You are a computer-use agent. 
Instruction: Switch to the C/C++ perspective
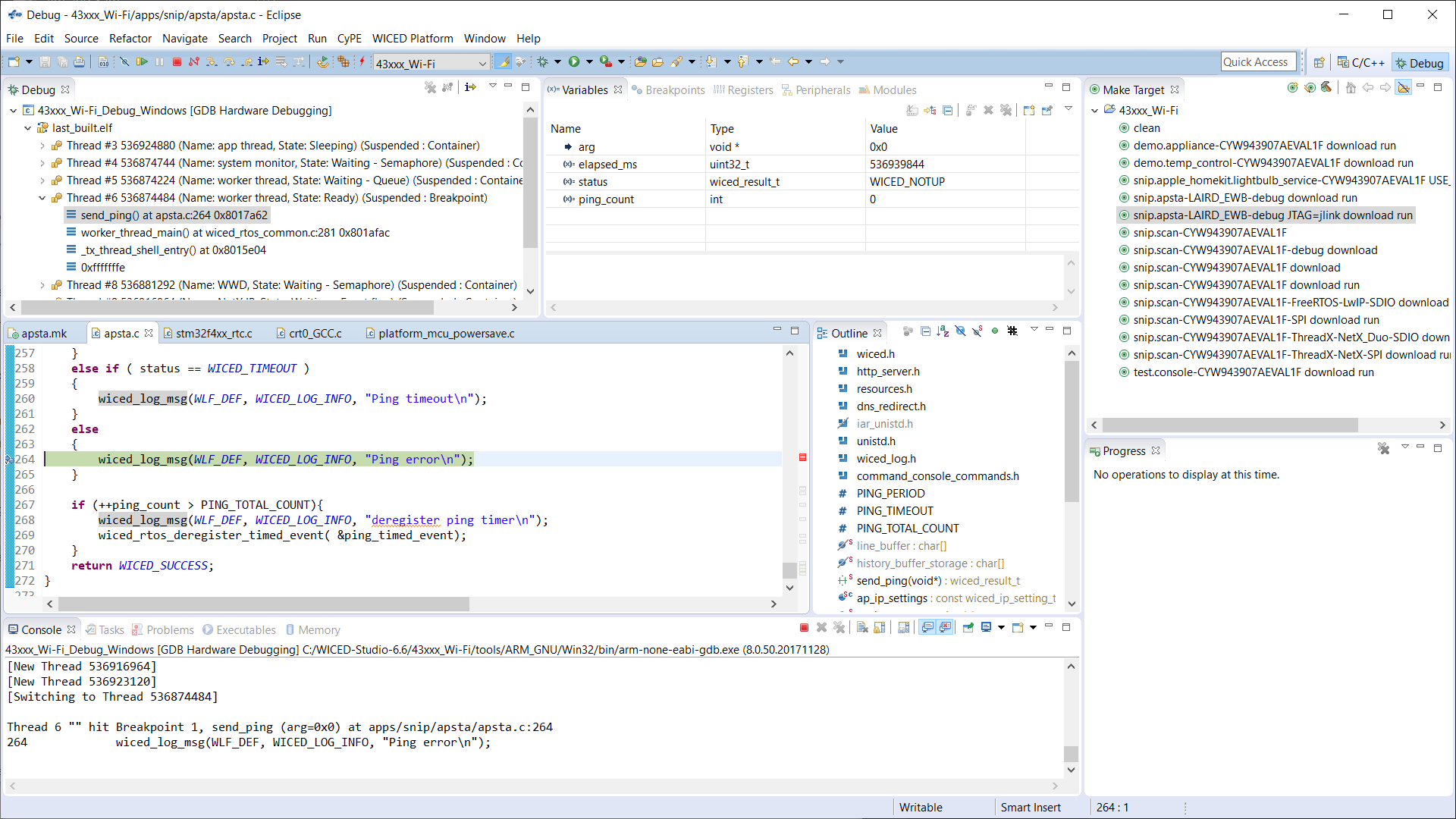pyautogui.click(x=1360, y=62)
